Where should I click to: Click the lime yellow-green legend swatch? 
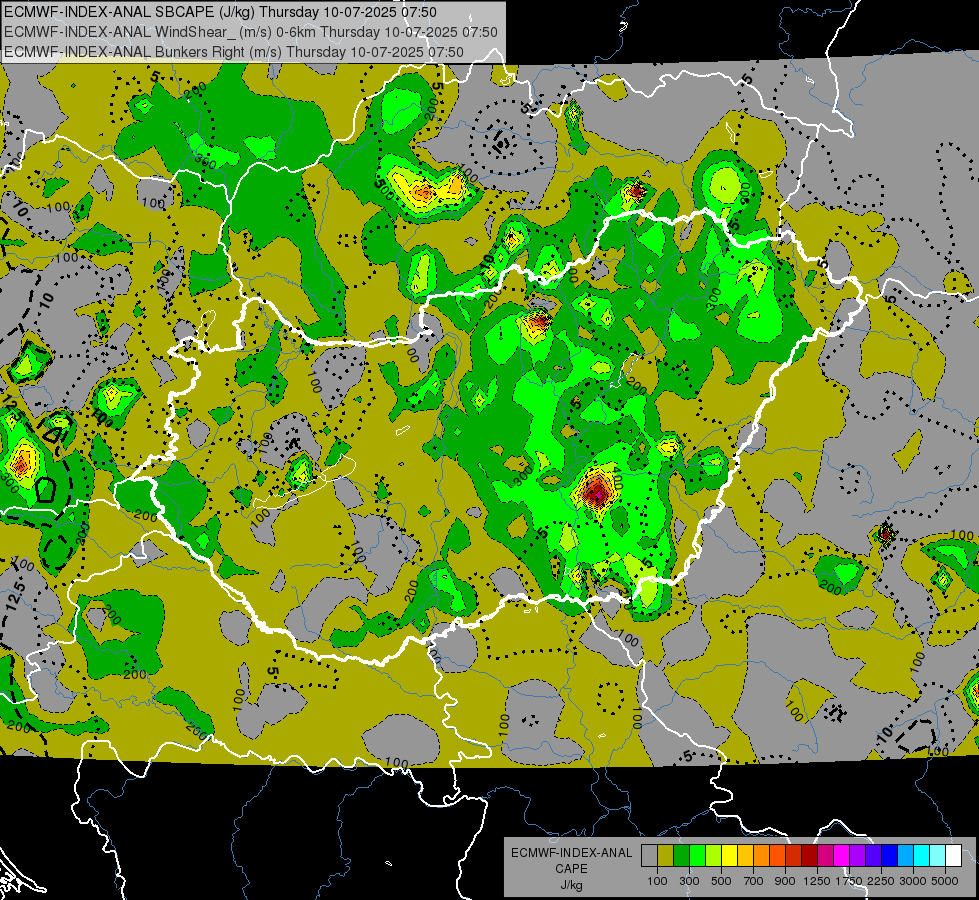pyautogui.click(x=714, y=855)
